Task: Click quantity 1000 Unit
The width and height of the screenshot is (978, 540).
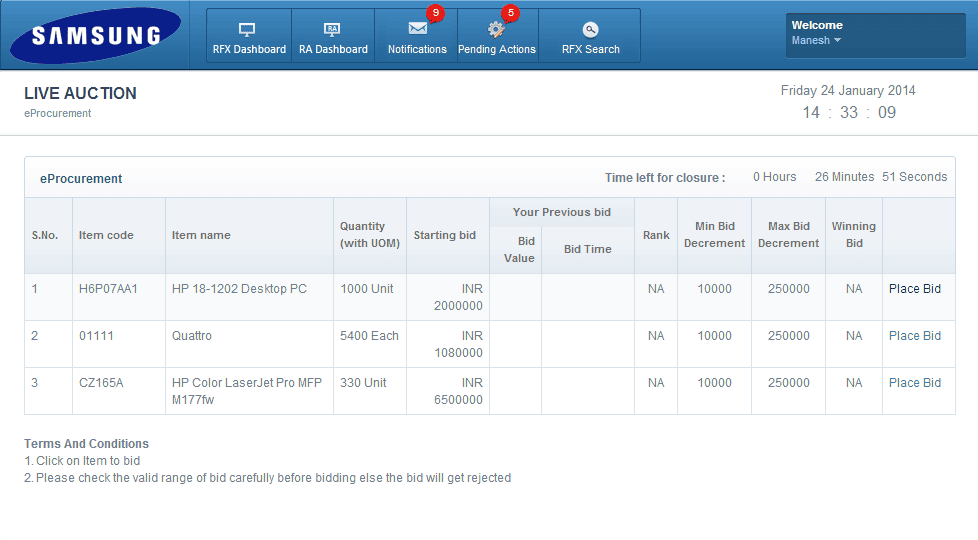Action: (367, 289)
